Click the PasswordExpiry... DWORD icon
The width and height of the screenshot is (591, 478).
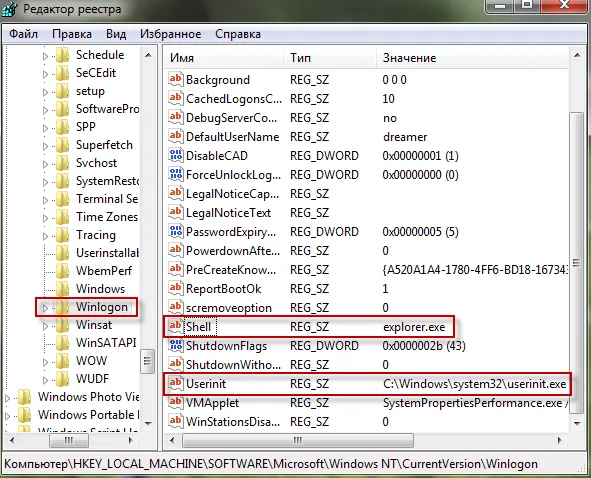pyautogui.click(x=175, y=231)
